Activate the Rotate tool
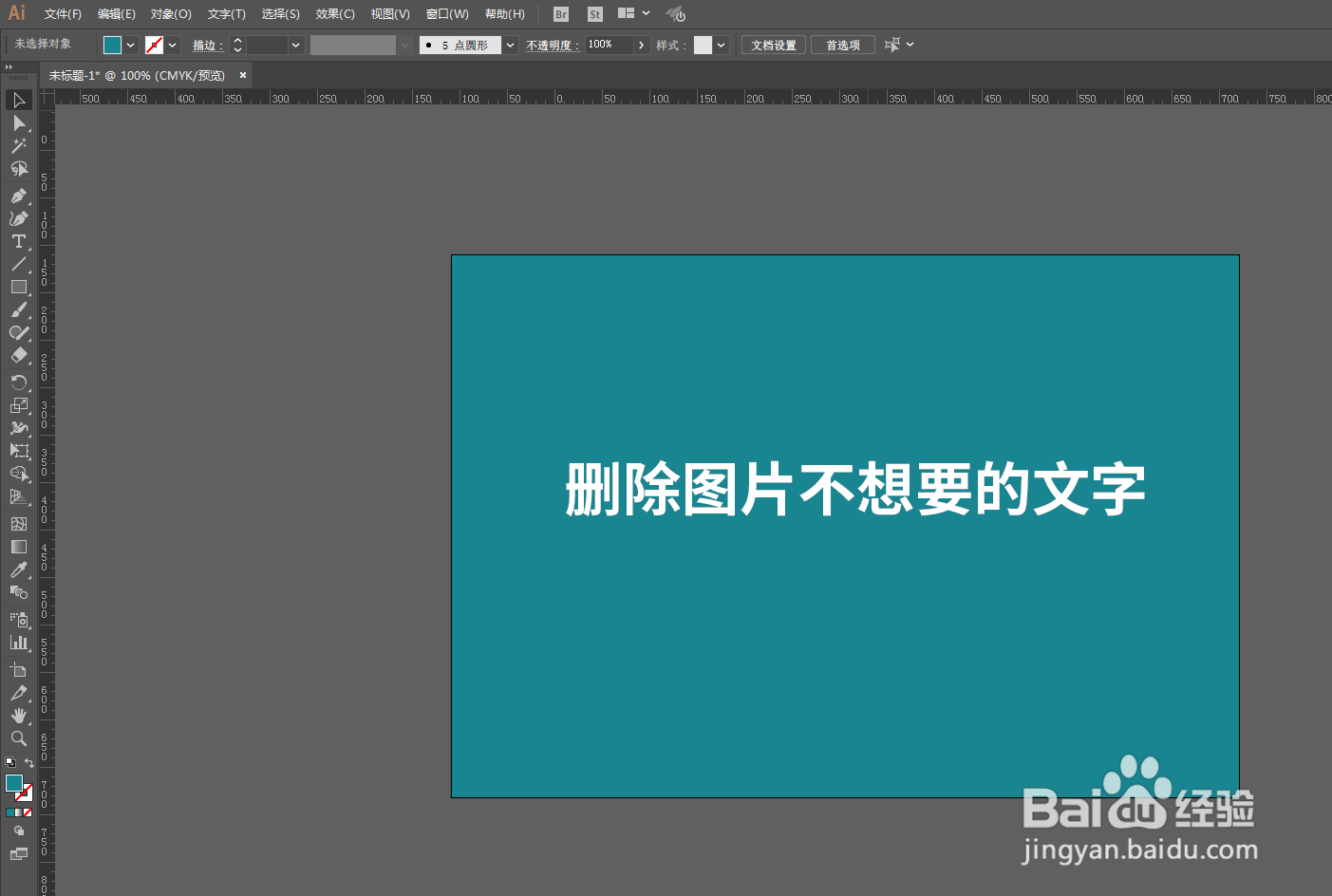This screenshot has width=1332, height=896. (19, 382)
